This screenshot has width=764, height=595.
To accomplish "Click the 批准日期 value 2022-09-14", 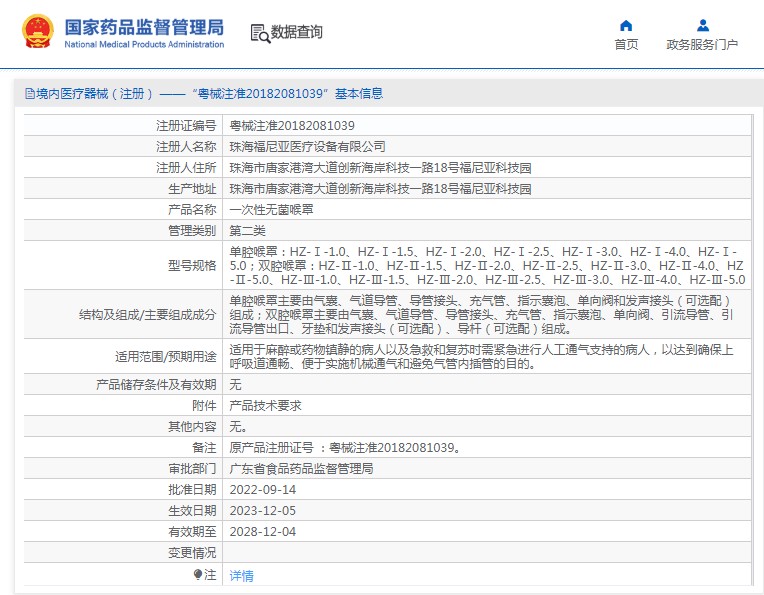I will tap(263, 489).
